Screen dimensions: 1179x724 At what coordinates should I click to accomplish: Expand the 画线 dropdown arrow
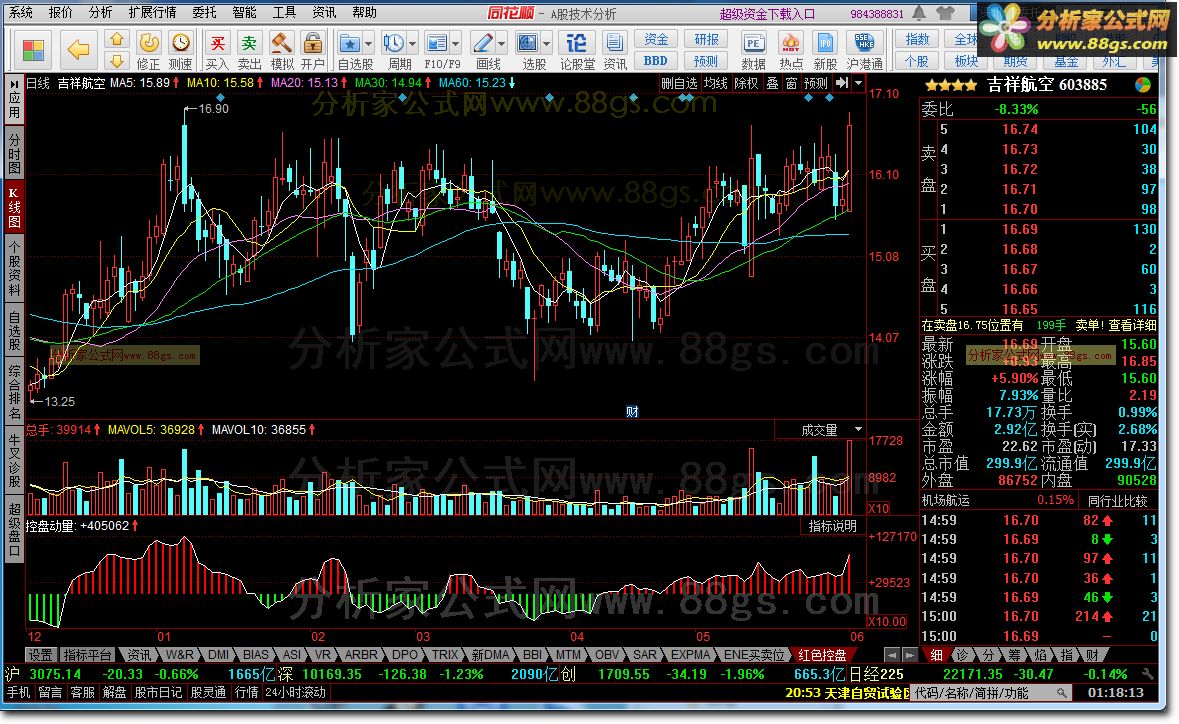(501, 44)
